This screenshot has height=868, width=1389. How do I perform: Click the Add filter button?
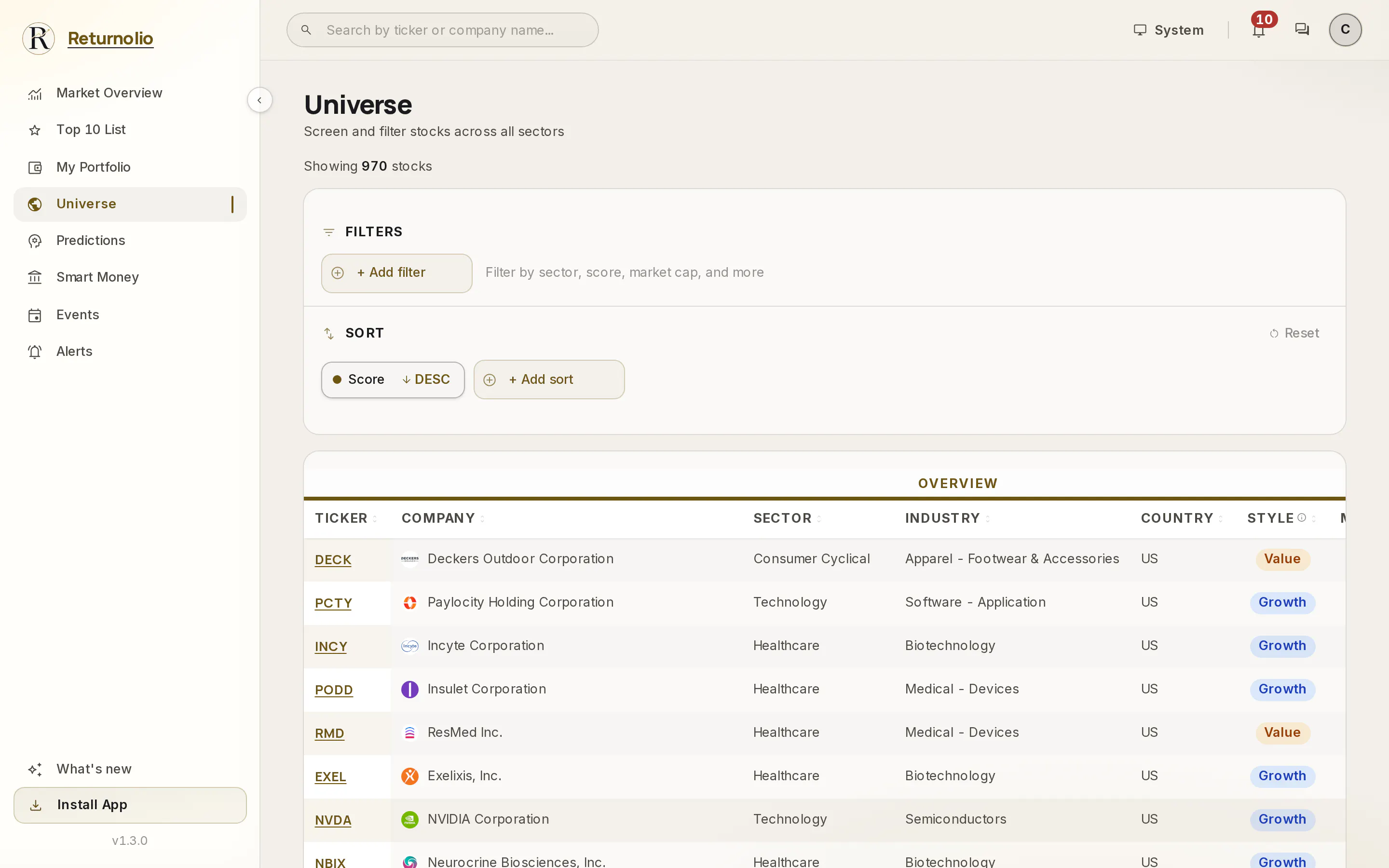click(396, 272)
